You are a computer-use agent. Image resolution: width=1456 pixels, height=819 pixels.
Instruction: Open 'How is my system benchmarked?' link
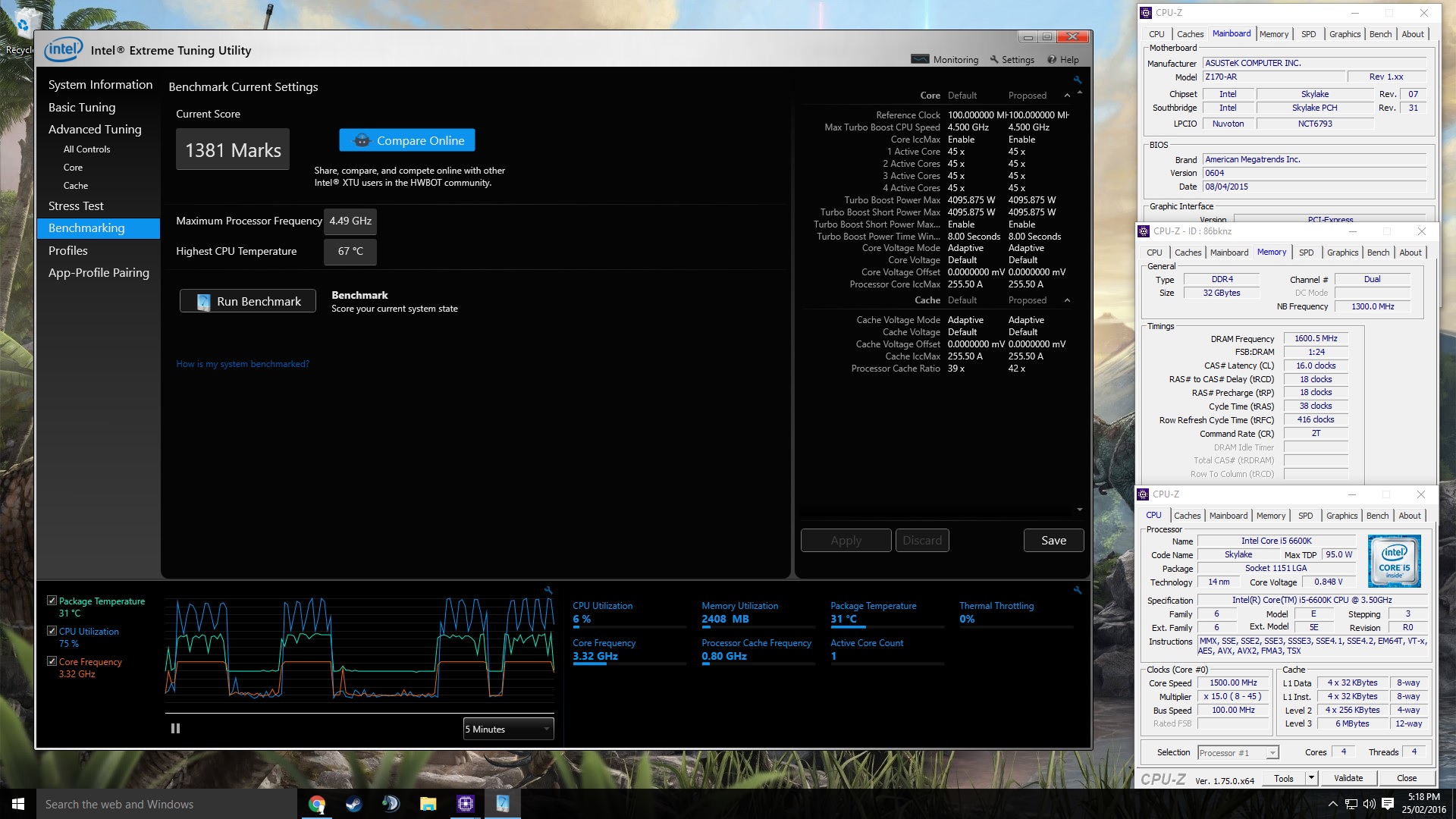click(x=243, y=364)
